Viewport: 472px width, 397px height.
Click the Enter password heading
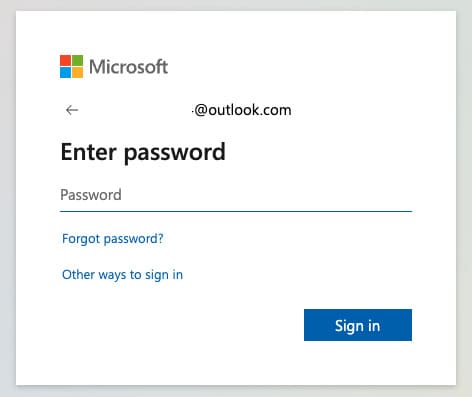click(x=143, y=152)
